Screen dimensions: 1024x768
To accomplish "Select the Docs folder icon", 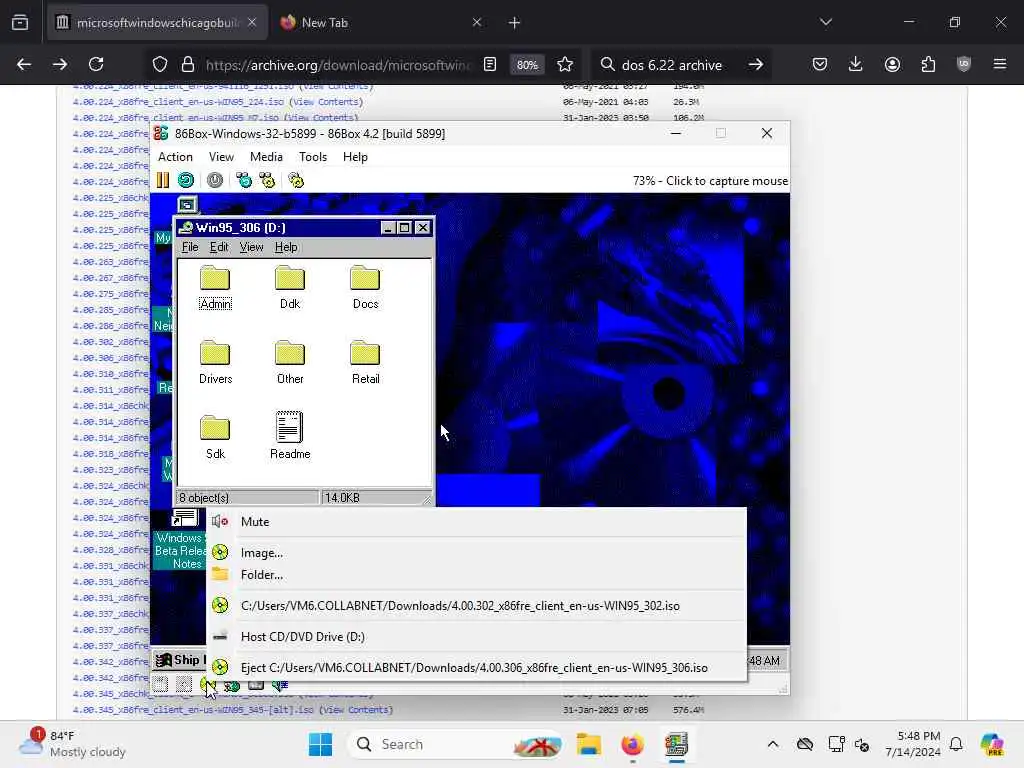I will (365, 288).
